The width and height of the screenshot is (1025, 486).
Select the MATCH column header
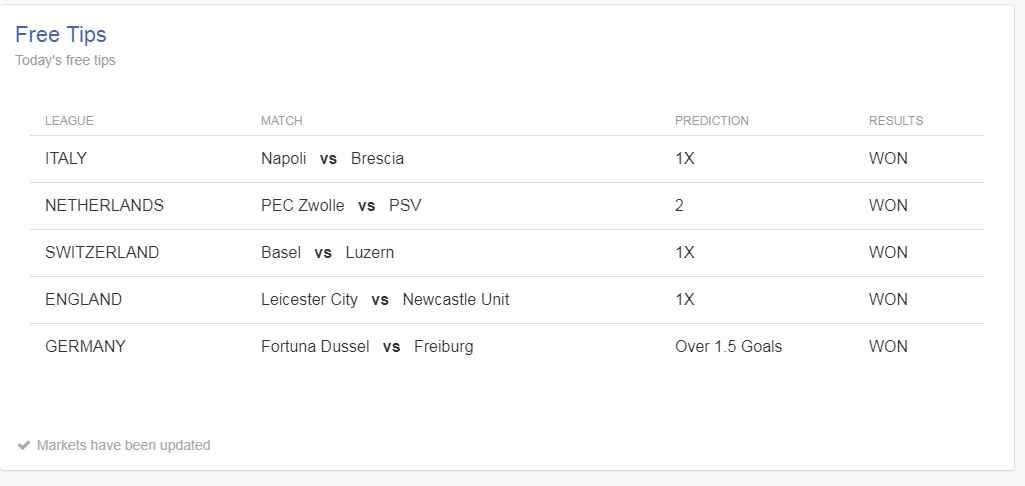[x=282, y=121]
